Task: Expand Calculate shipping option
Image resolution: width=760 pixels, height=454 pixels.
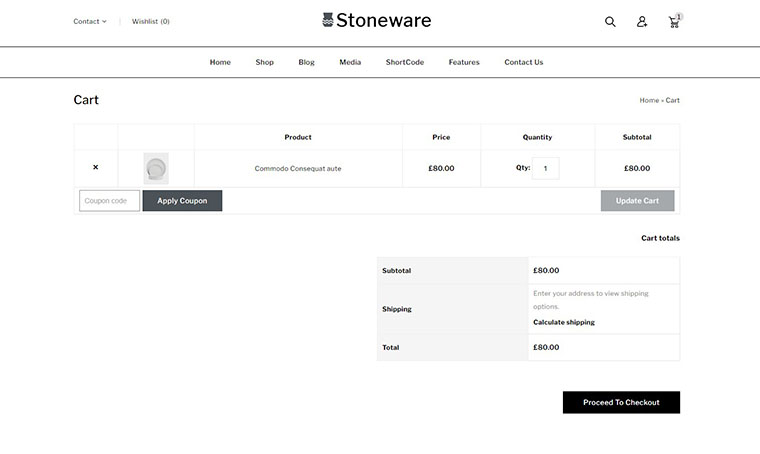Action: point(564,322)
